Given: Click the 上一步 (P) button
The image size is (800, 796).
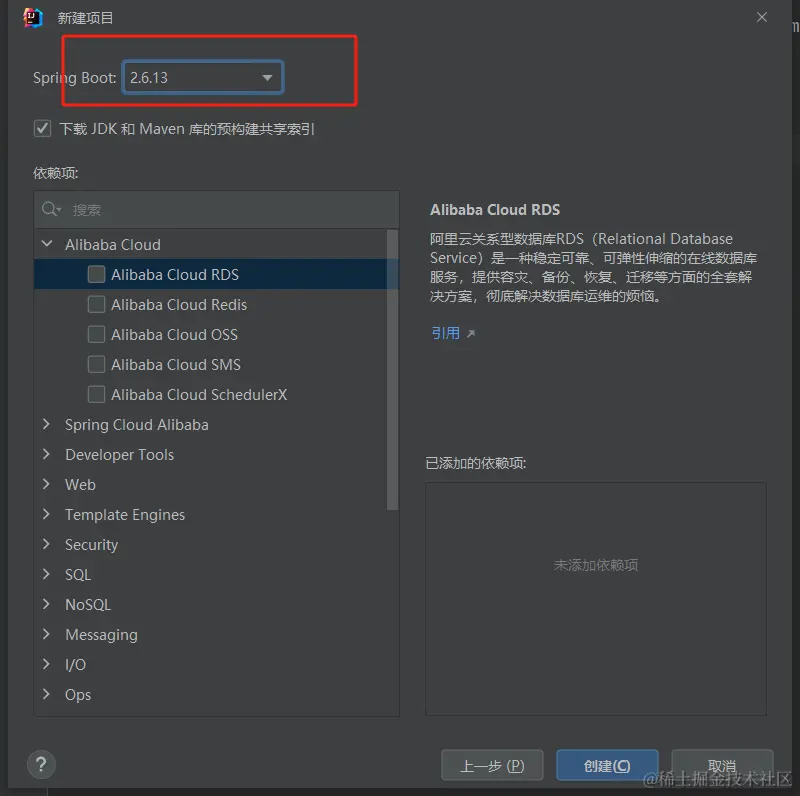Looking at the screenshot, I should click(x=492, y=765).
